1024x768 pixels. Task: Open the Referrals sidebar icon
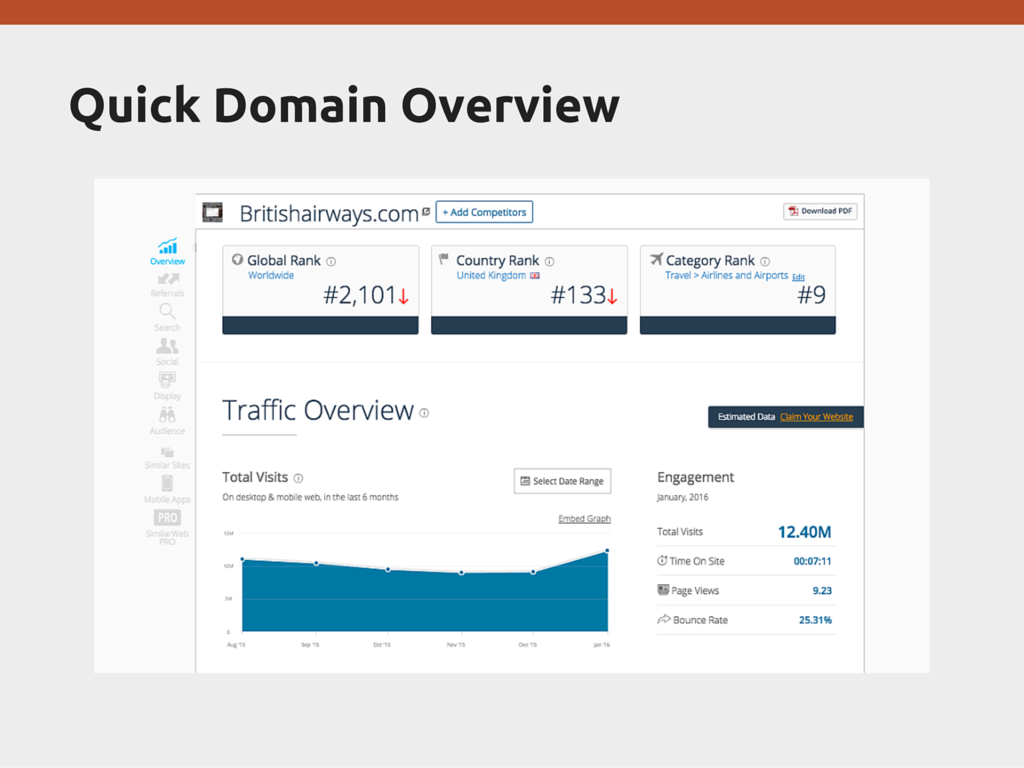[x=167, y=280]
